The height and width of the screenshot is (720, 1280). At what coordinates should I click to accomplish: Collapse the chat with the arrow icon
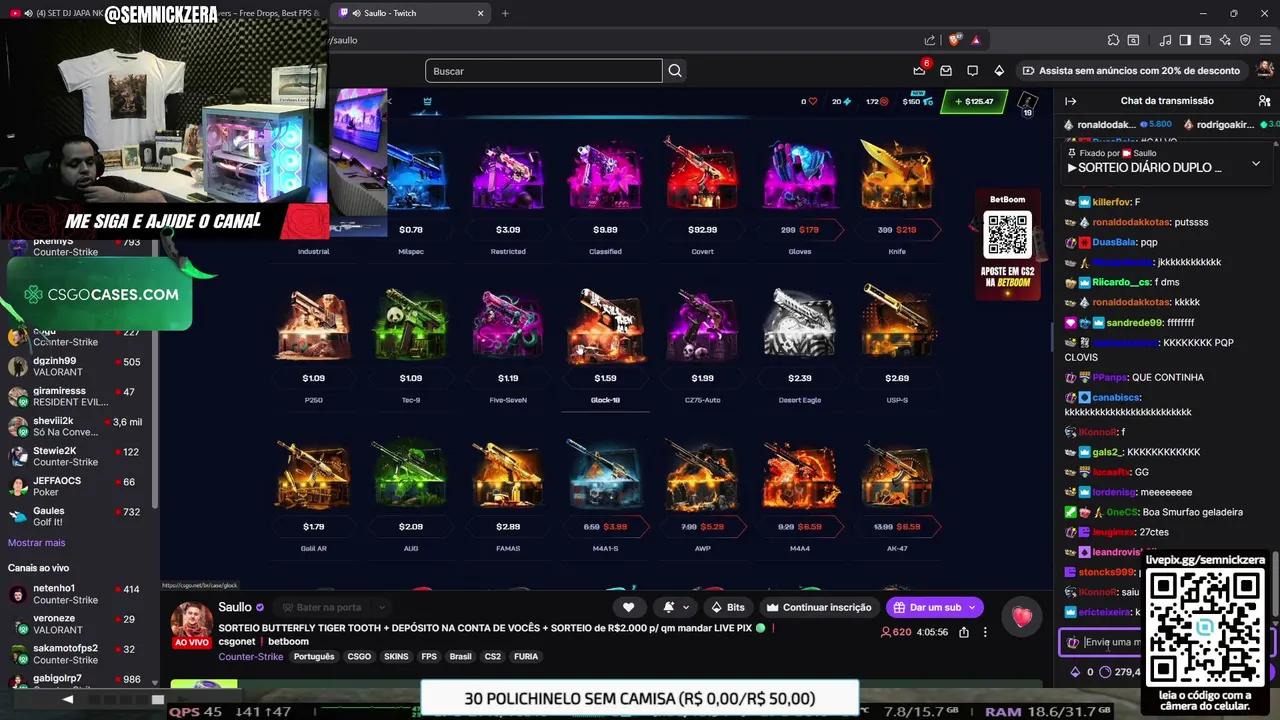click(x=1070, y=100)
